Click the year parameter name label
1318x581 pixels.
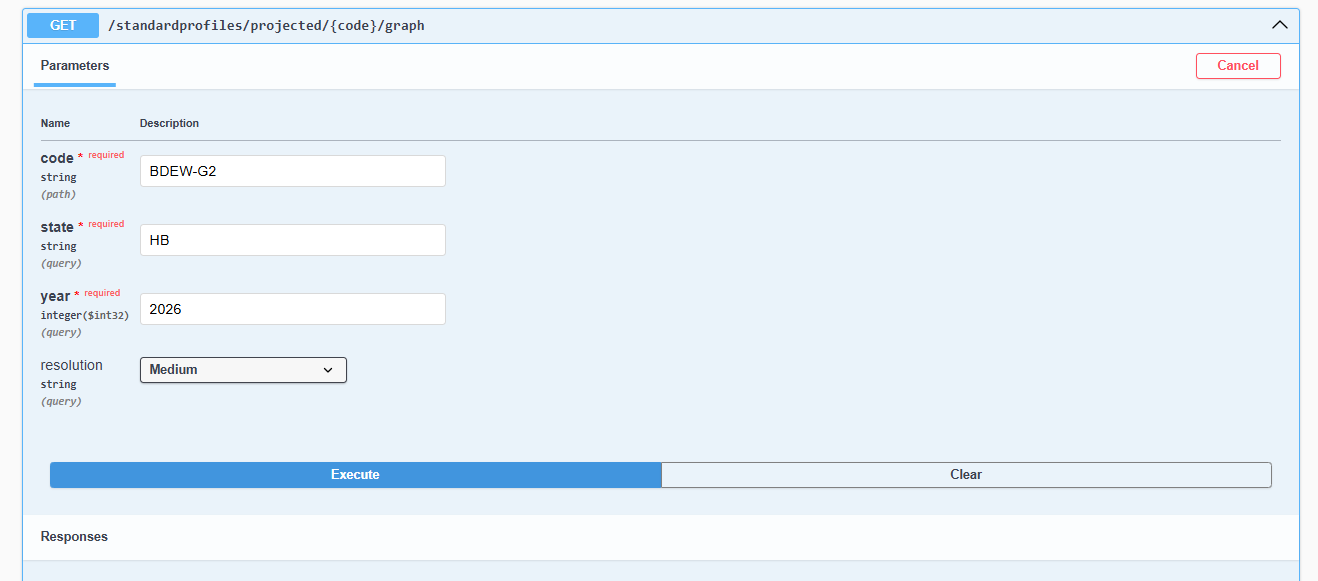(55, 296)
